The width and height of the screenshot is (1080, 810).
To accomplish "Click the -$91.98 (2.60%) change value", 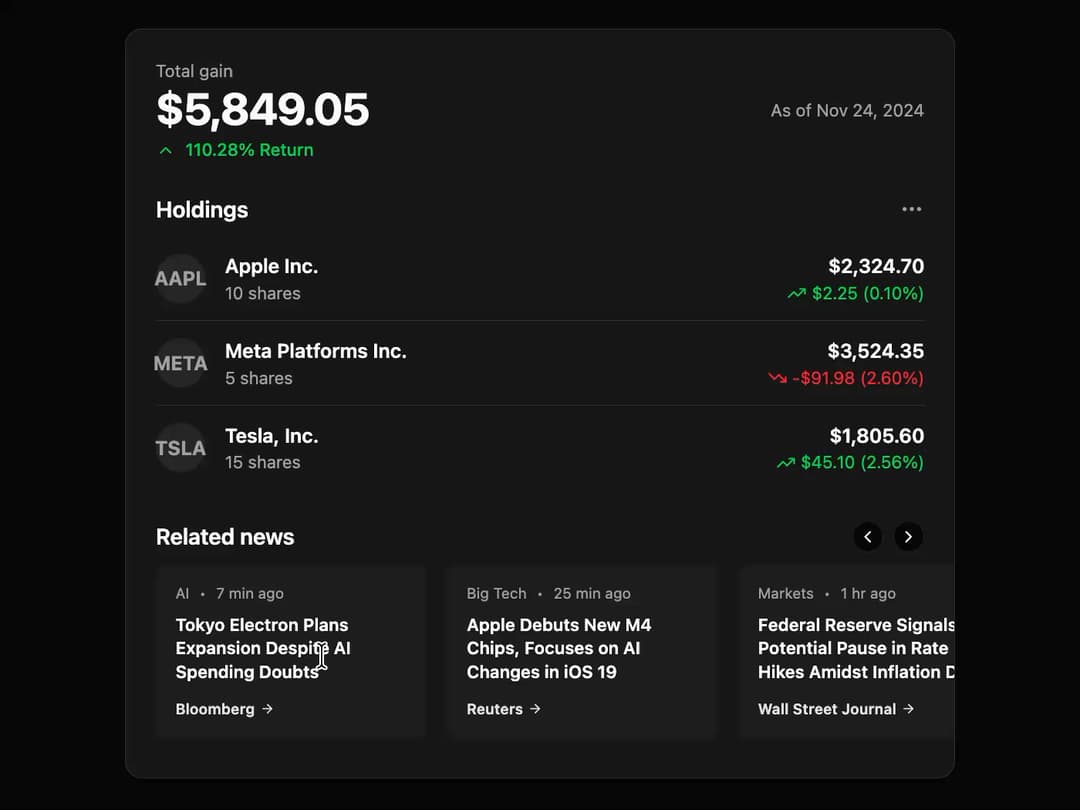I will point(858,378).
